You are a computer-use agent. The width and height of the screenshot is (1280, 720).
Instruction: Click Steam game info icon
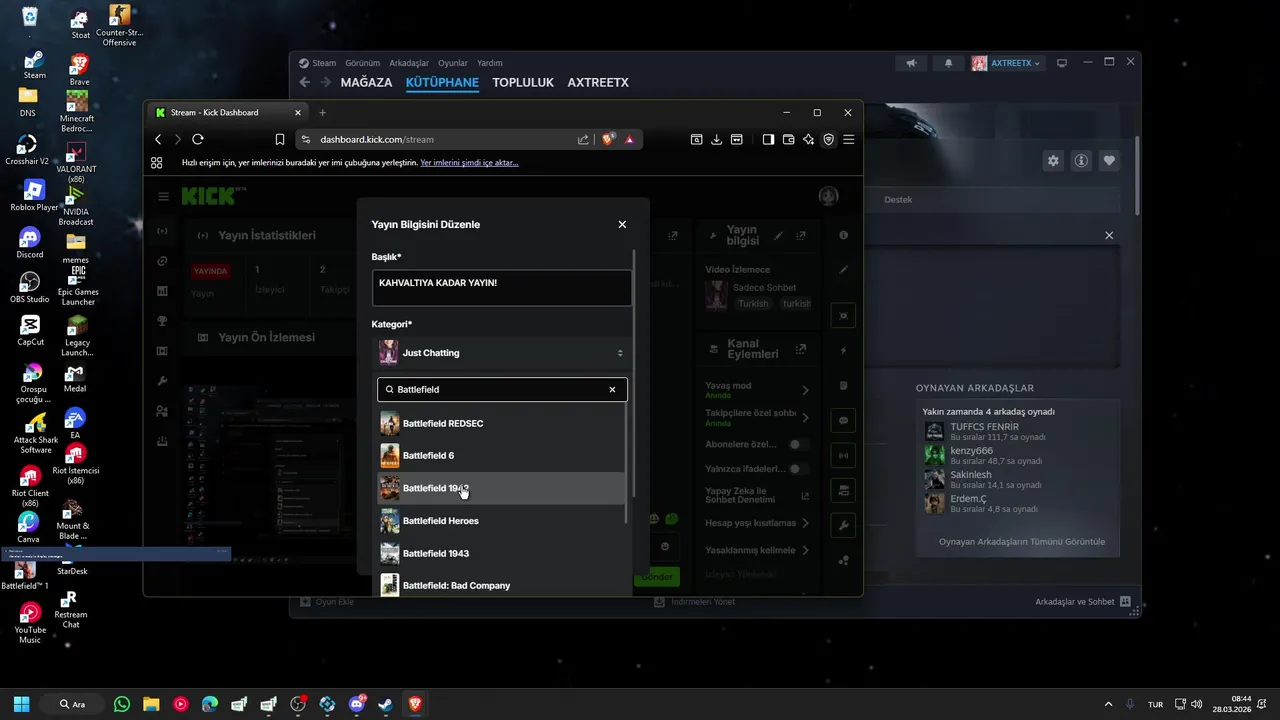point(1081,160)
